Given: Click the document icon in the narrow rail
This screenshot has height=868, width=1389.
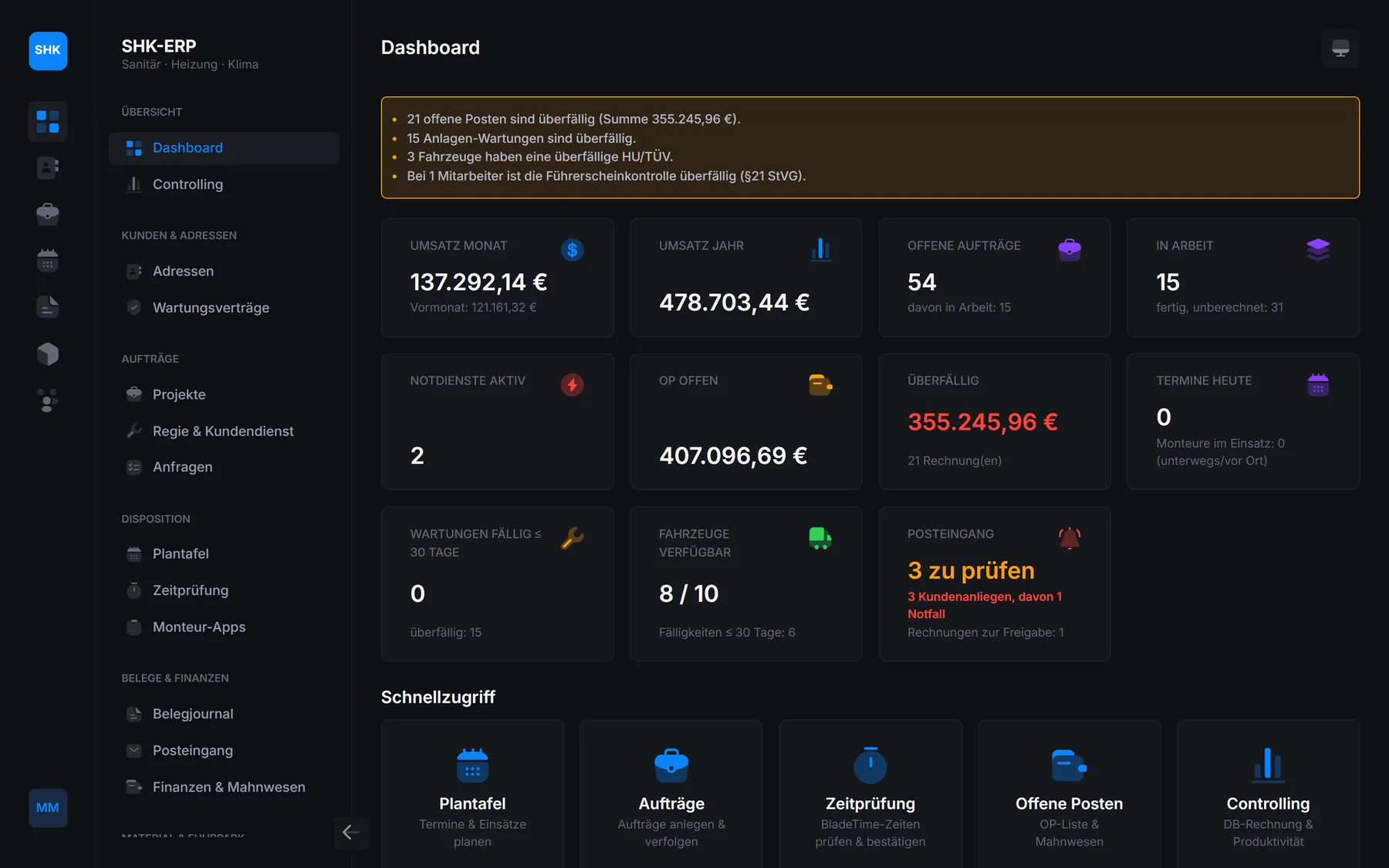Looking at the screenshot, I should tap(48, 307).
